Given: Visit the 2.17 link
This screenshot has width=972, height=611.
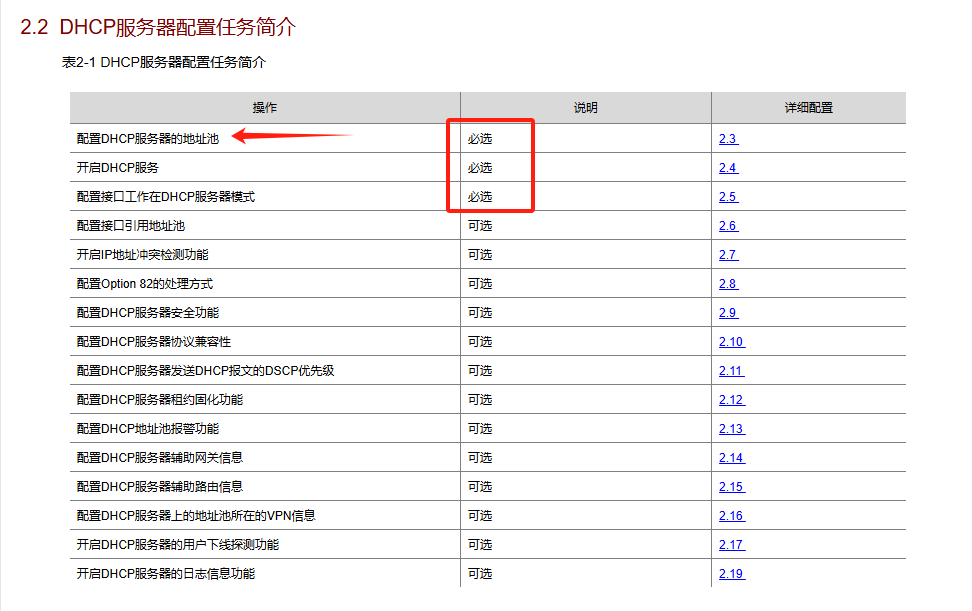Looking at the screenshot, I should [731, 545].
